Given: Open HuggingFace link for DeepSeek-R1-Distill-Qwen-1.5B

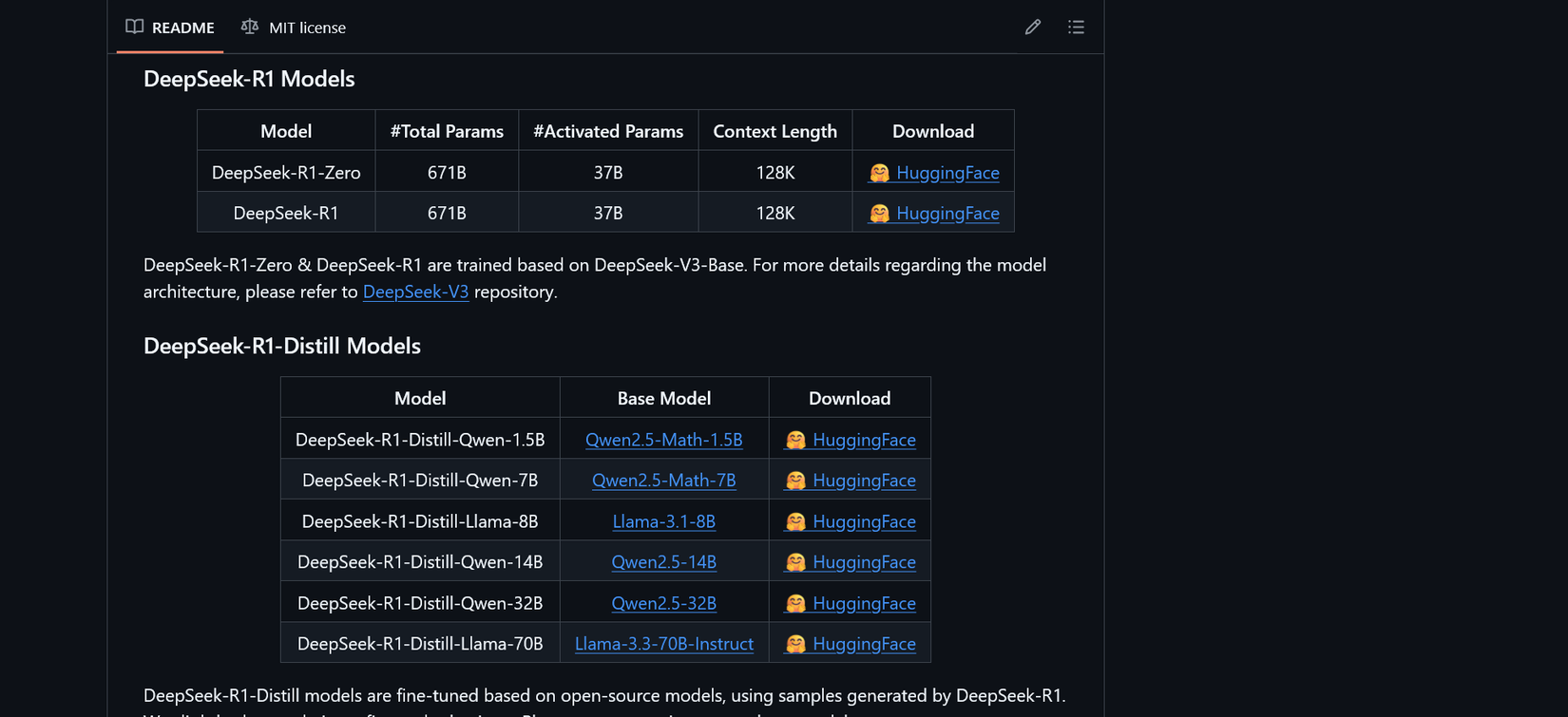Looking at the screenshot, I should [x=851, y=440].
